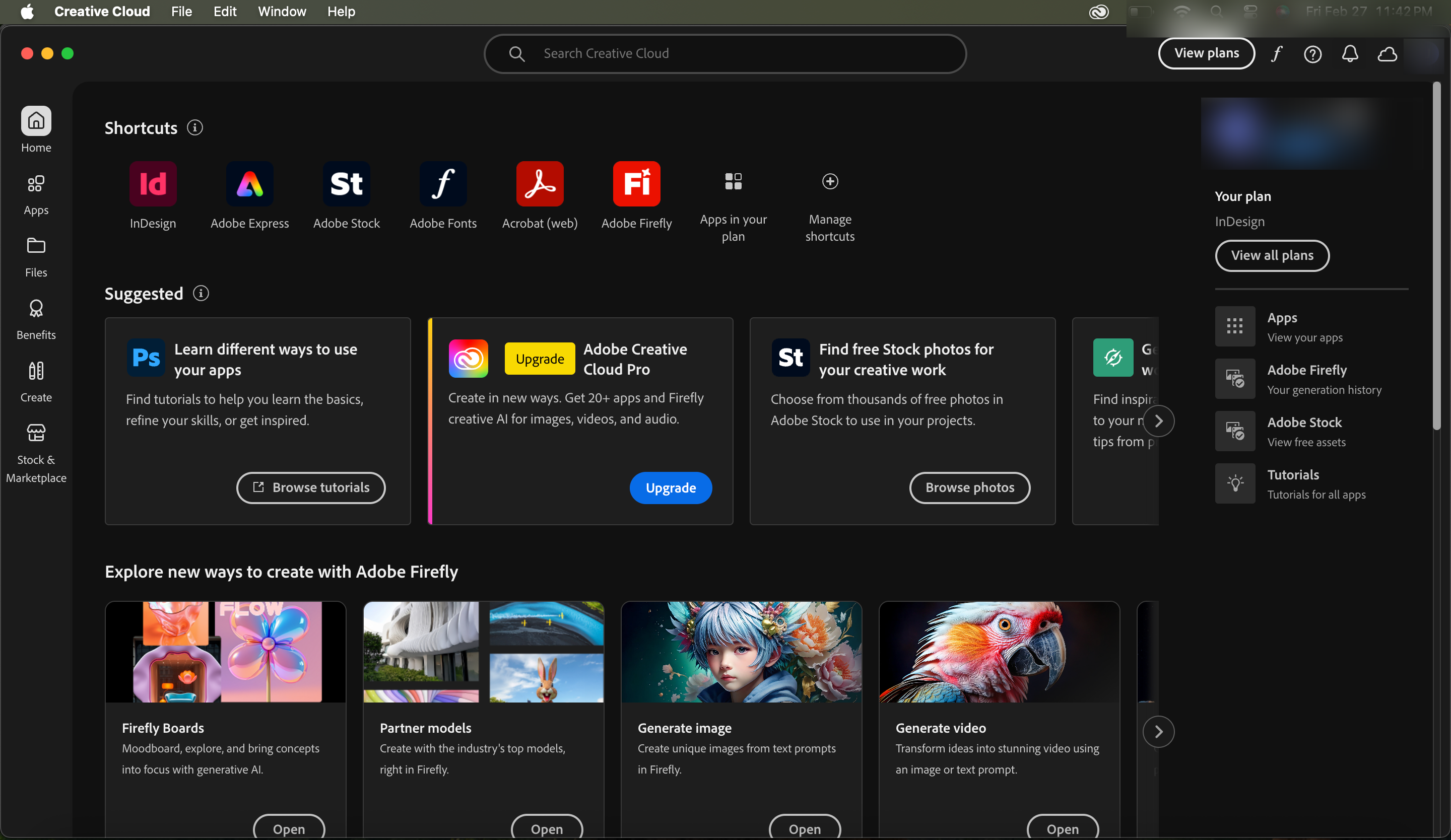Open the InDesign shortcut icon
This screenshot has width=1451, height=840.
153,183
